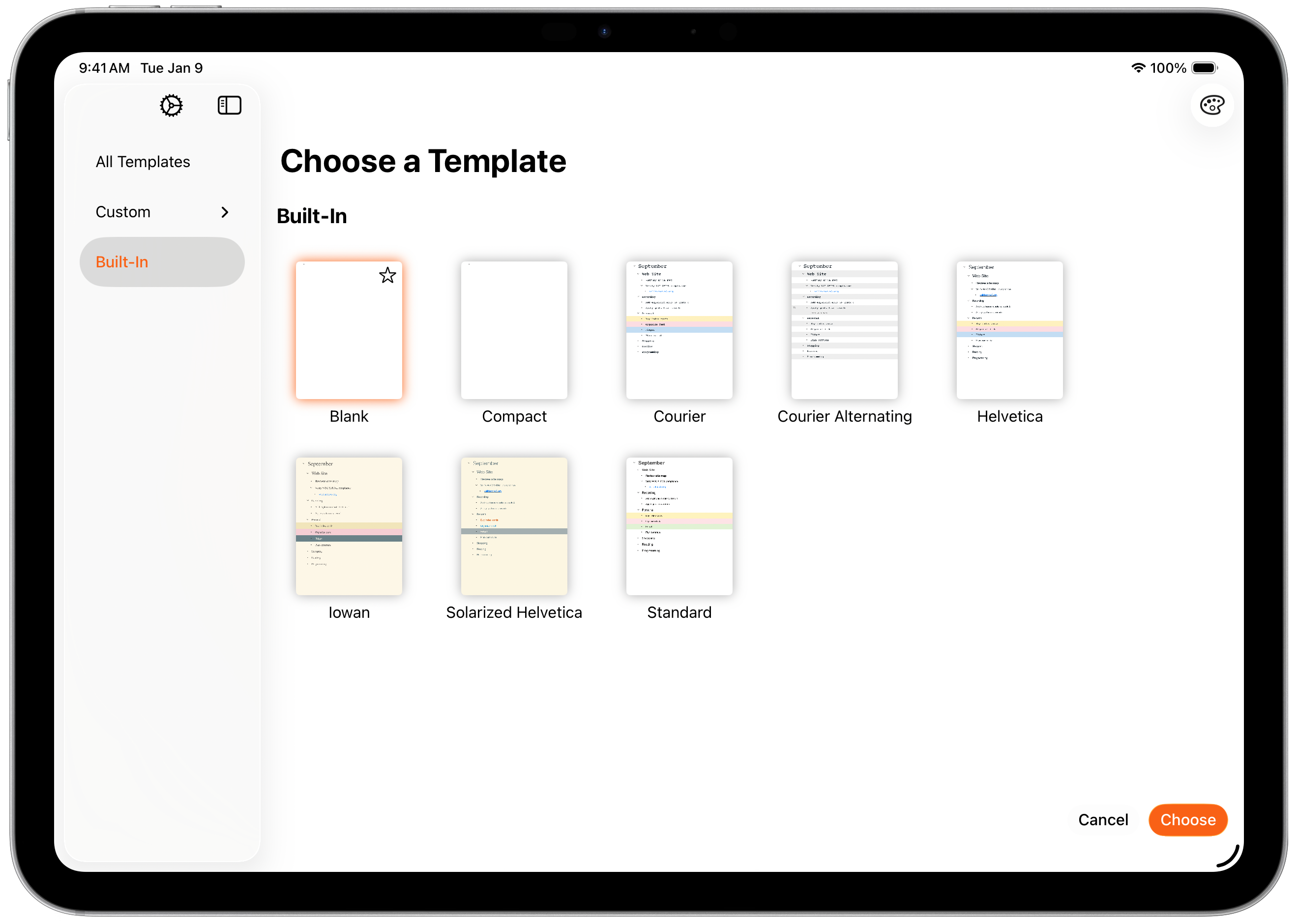
Task: Select the Compact template thumbnail
Action: click(514, 331)
